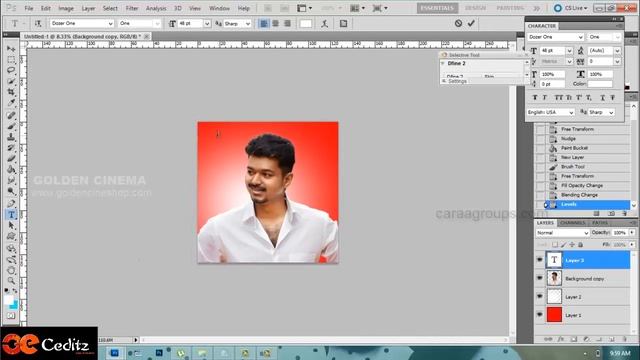This screenshot has width=640, height=360.
Task: Select the Eraser tool
Action: tap(11, 159)
